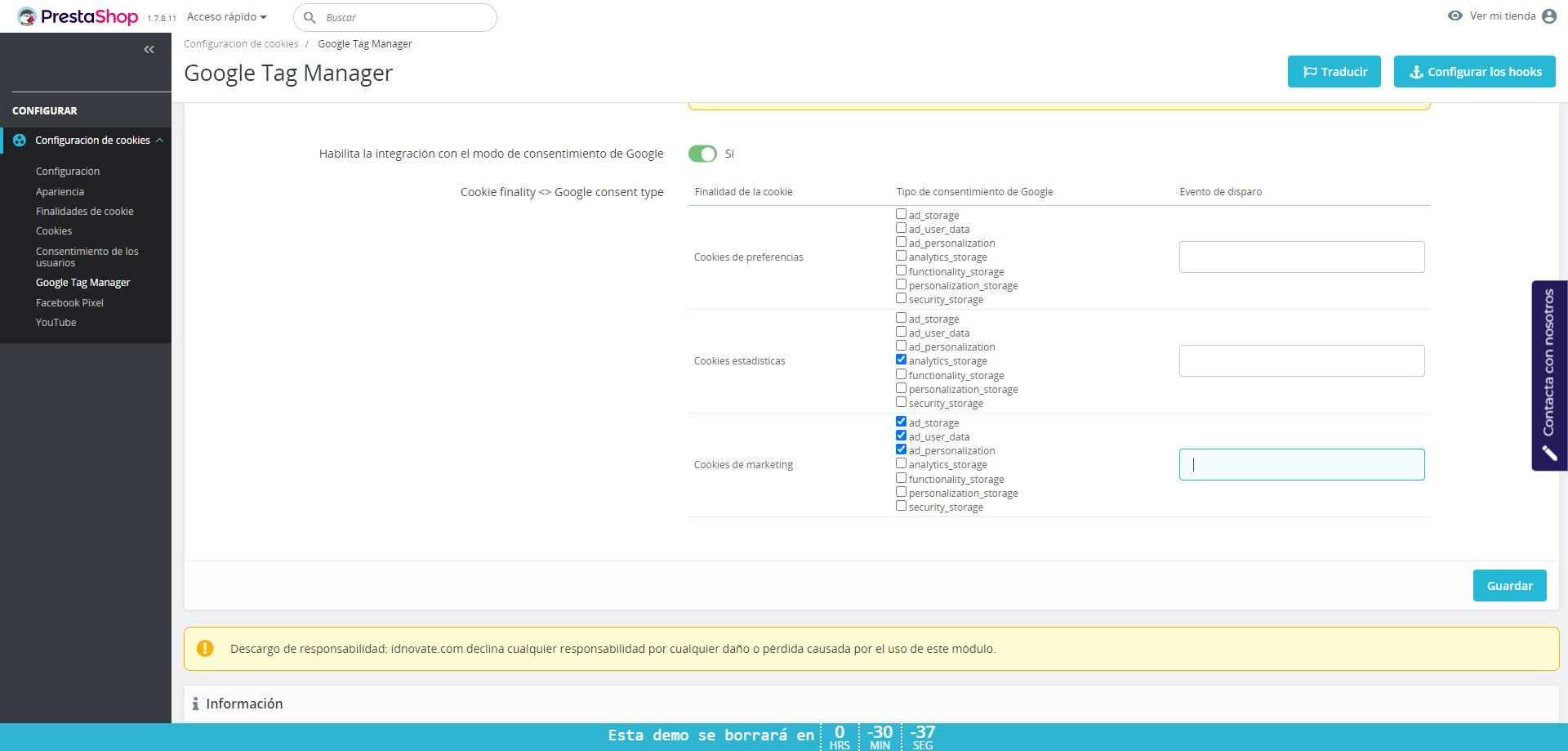Viewport: 1568px width, 751px height.
Task: Click the search magnifier icon
Action: click(310, 17)
